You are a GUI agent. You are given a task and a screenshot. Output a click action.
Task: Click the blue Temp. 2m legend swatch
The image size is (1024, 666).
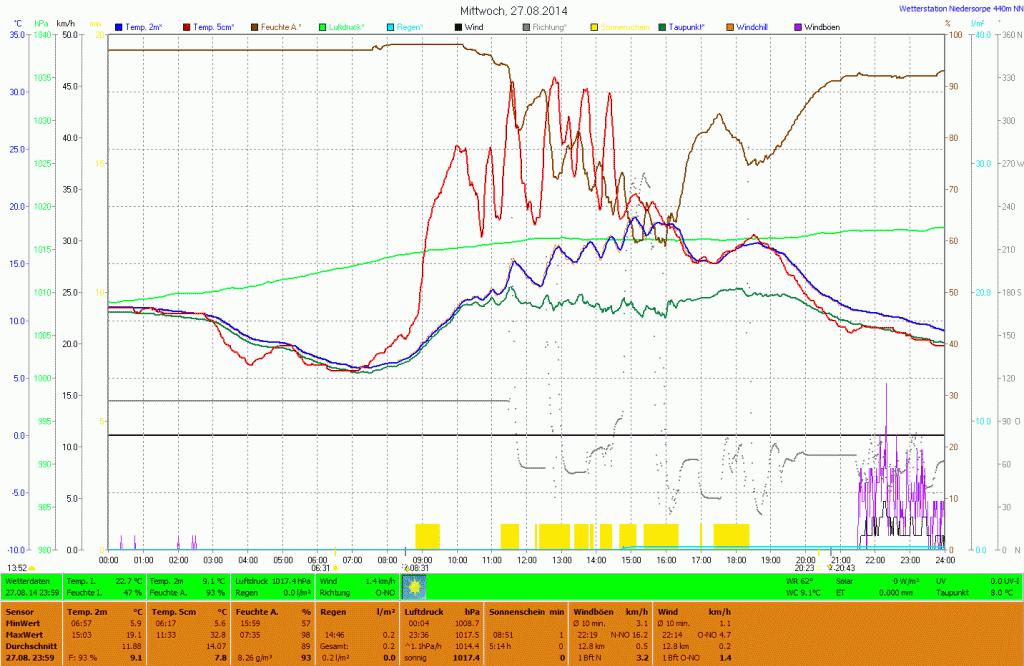[119, 26]
